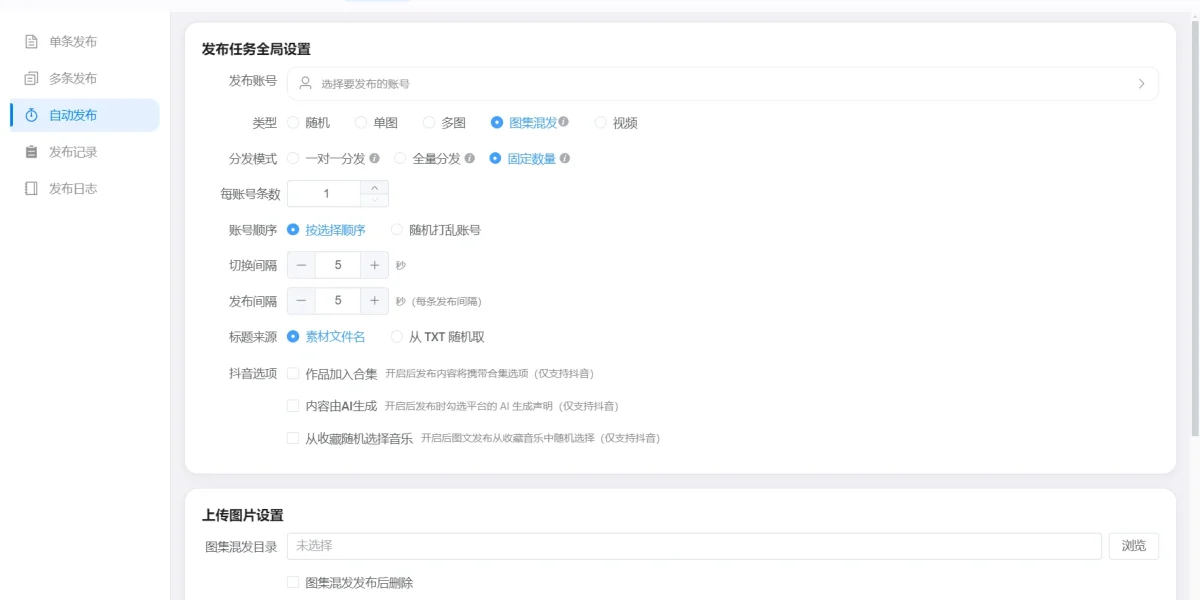This screenshot has height=600, width=1200.
Task: Select 素材文件名 as title source
Action: point(293,337)
